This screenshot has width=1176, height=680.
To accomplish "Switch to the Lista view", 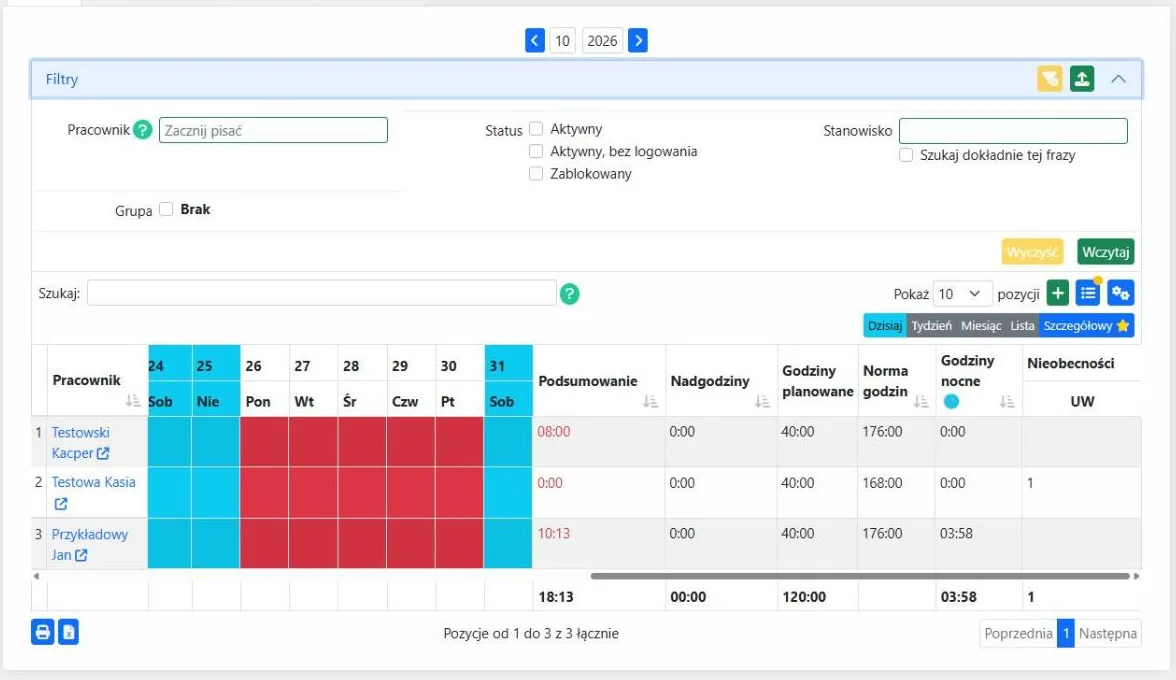I will tap(1022, 325).
